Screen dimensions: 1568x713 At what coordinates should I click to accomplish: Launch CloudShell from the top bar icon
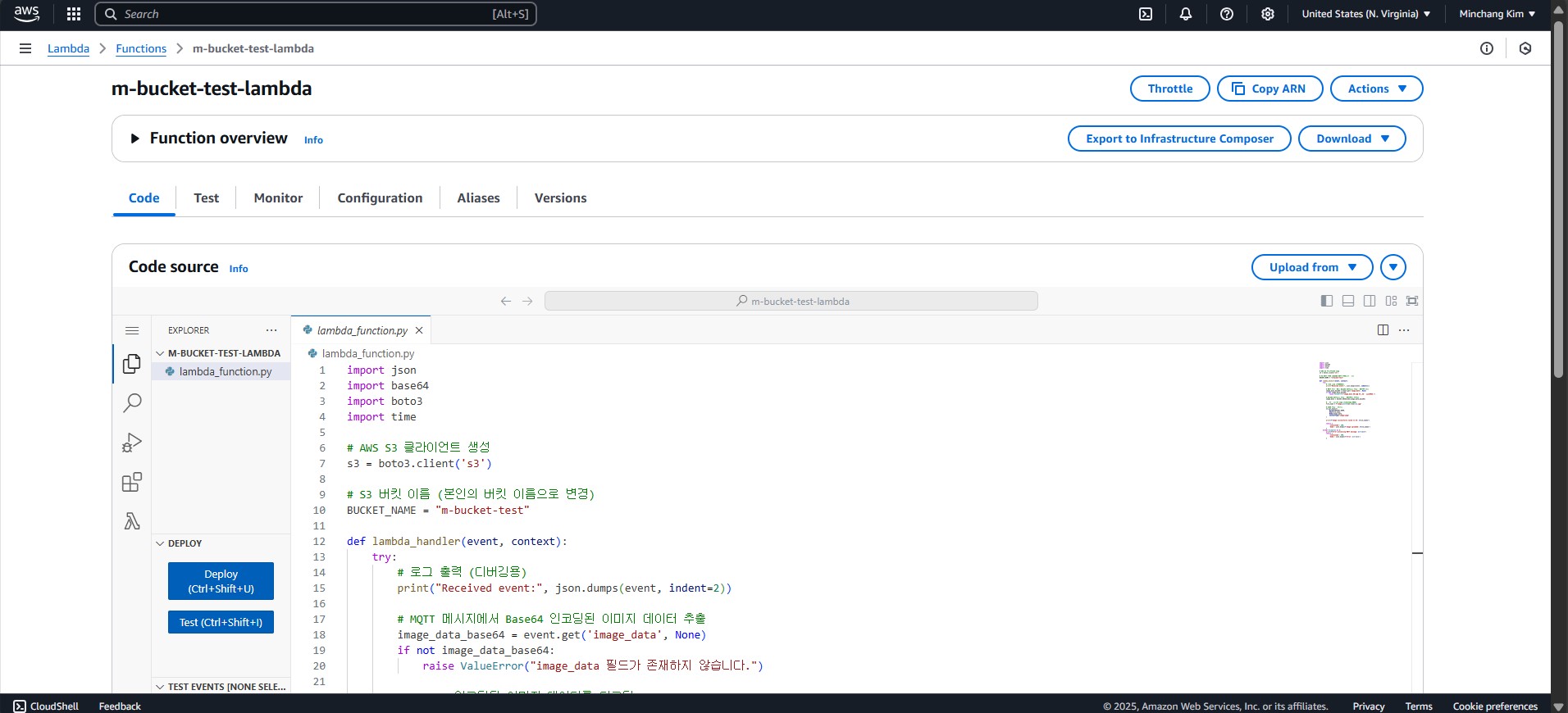1146,14
